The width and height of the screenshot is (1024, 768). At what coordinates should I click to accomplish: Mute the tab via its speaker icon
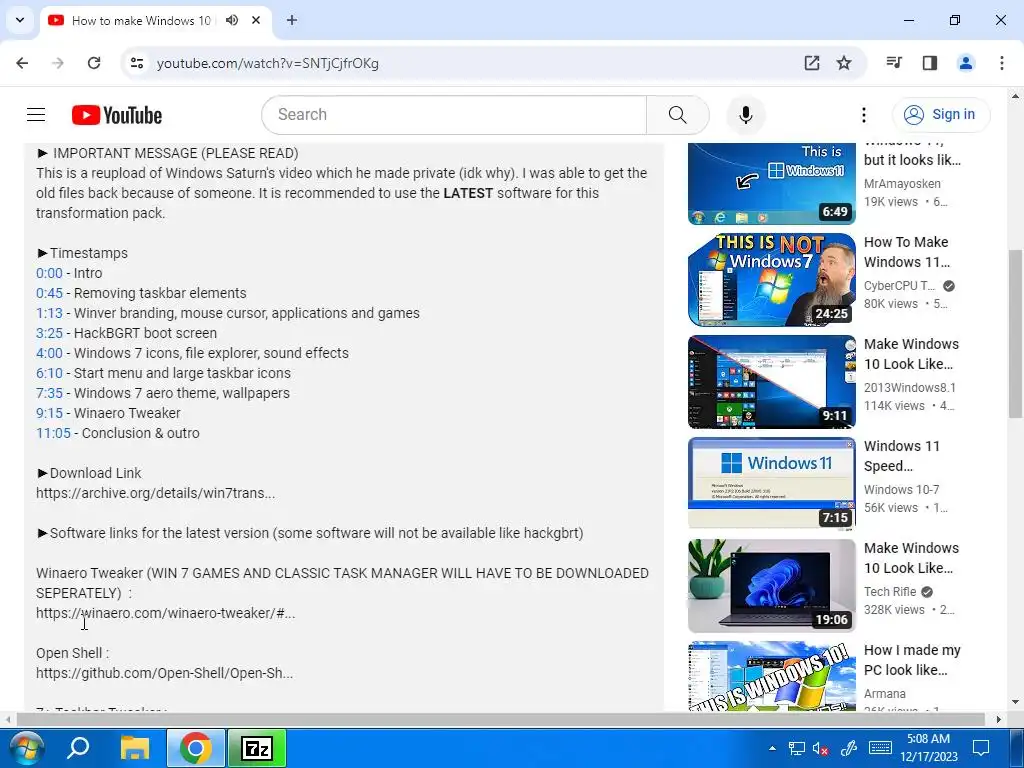pos(232,20)
